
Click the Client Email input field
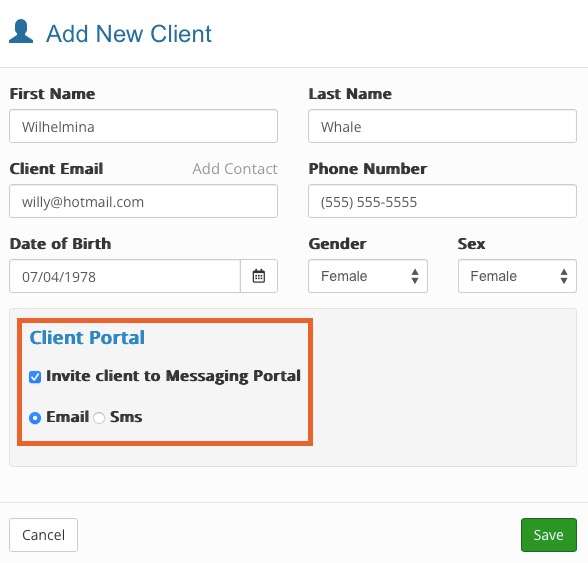tap(143, 201)
